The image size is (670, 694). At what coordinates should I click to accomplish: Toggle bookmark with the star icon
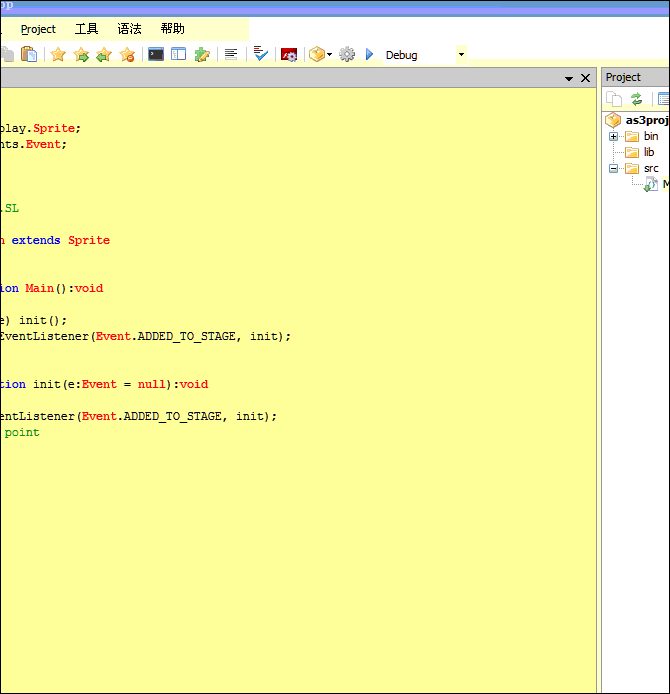(58, 55)
